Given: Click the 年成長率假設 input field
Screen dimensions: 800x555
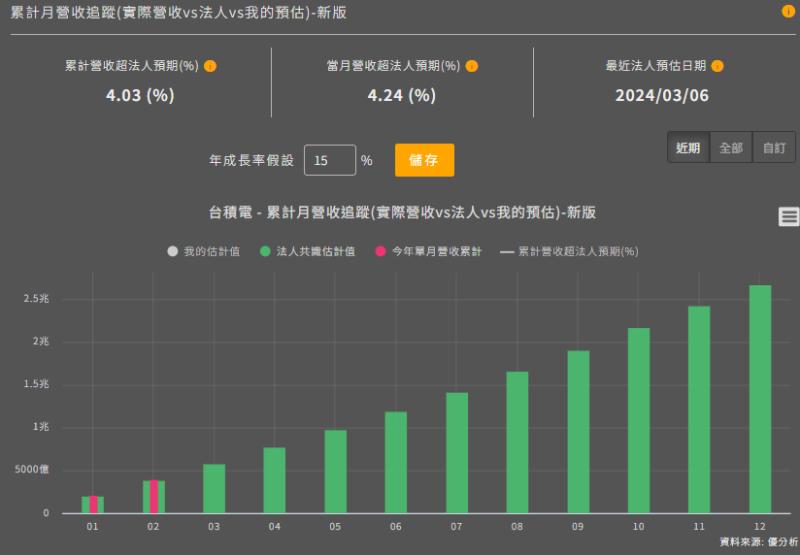Looking at the screenshot, I should pyautogui.click(x=330, y=160).
